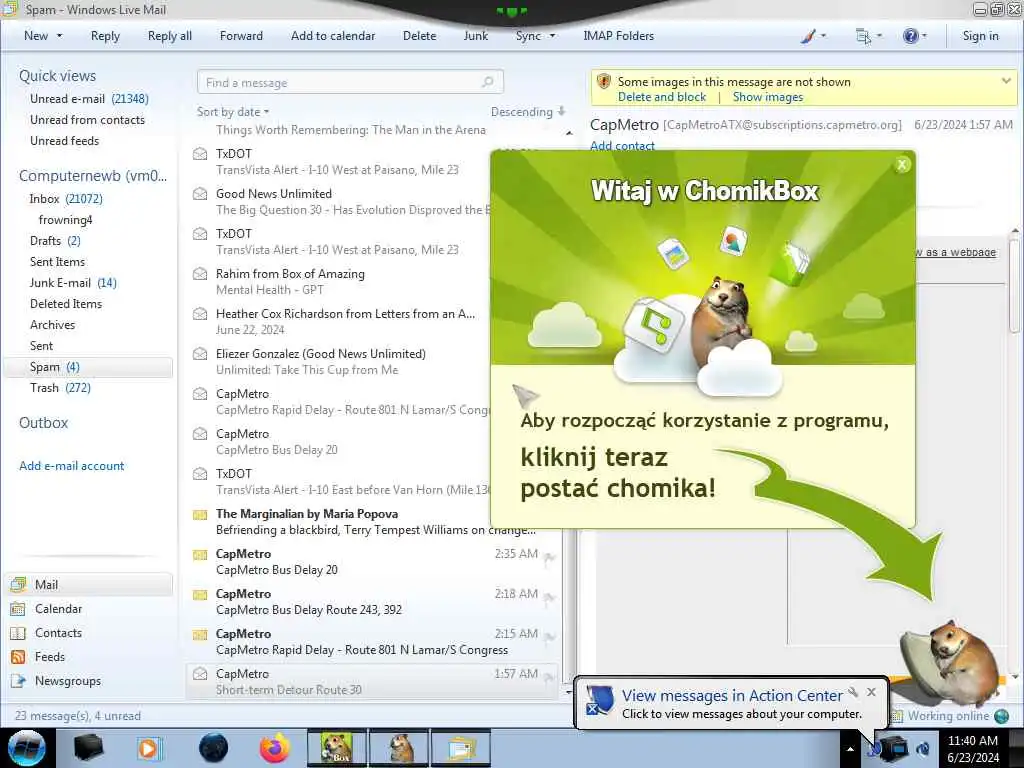Click the shield icon in the images warning bar
This screenshot has height=768, width=1024.
pyautogui.click(x=604, y=82)
